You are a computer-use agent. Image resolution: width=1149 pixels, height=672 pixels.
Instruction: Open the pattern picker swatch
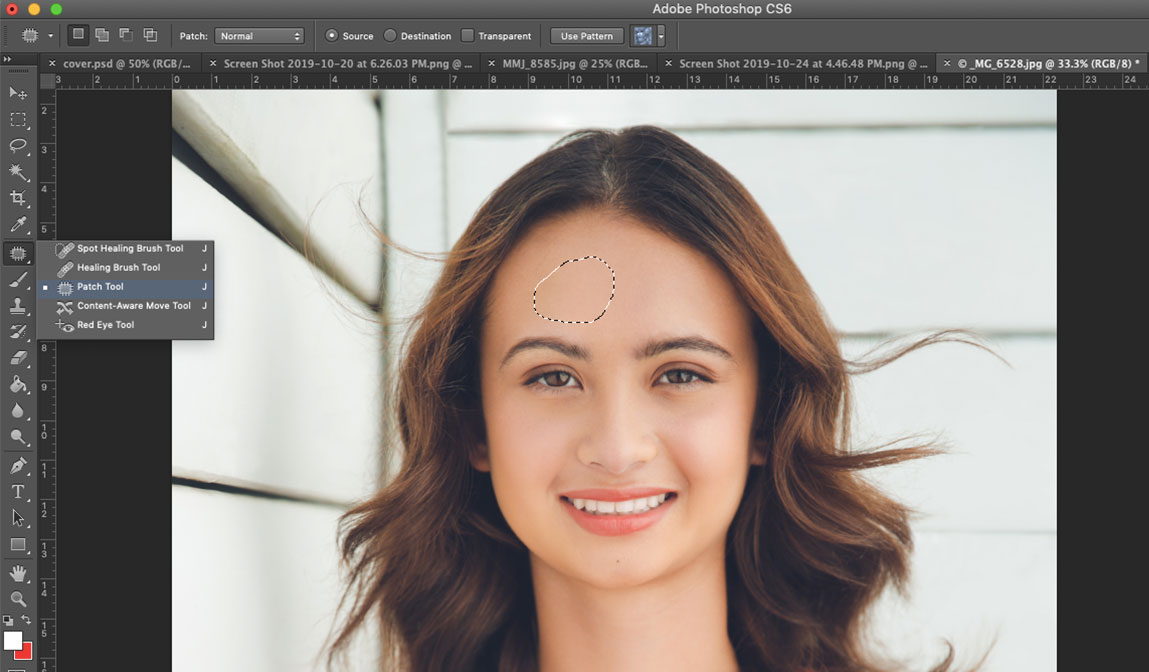(x=643, y=36)
